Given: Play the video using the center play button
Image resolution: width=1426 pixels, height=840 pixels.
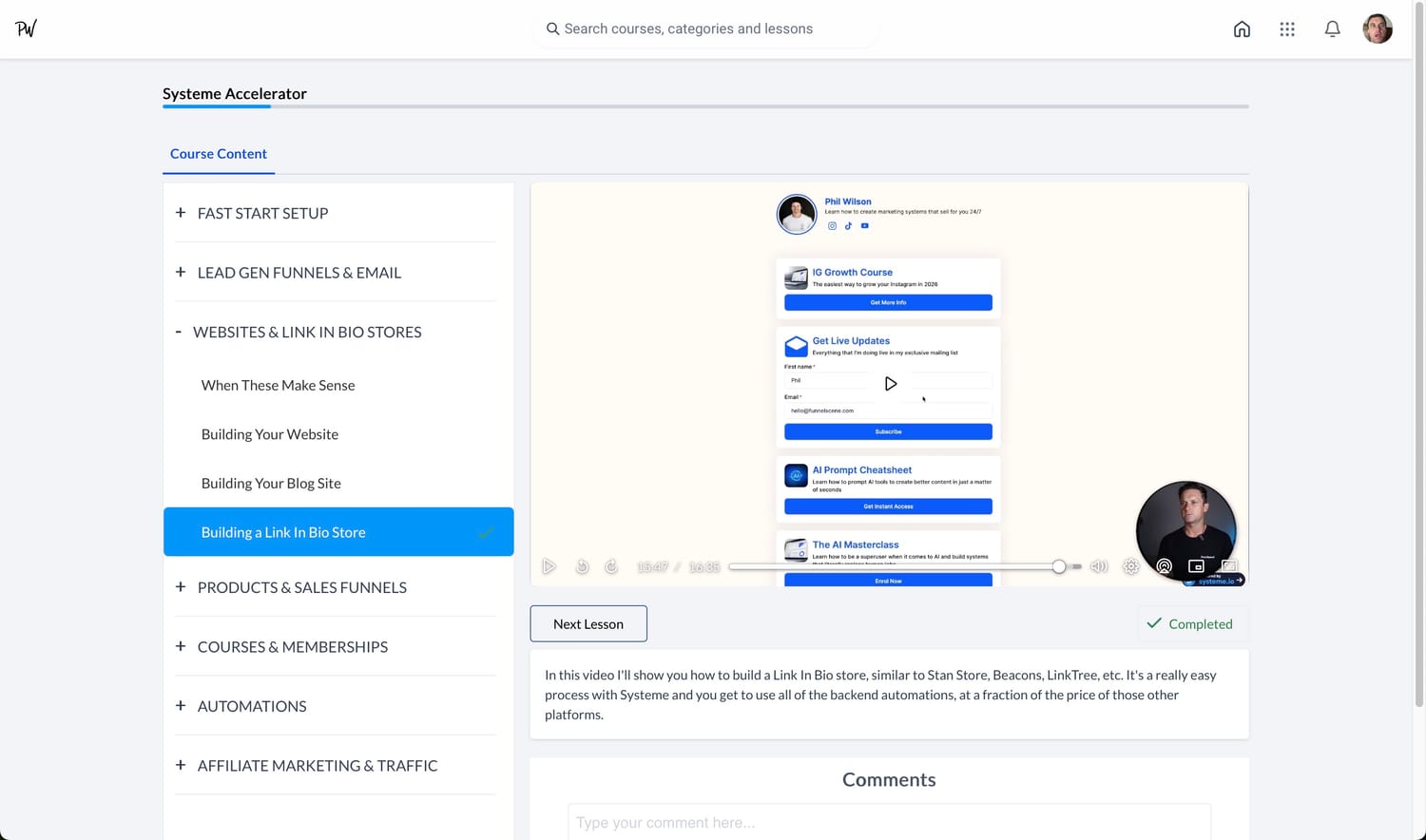Looking at the screenshot, I should click(890, 384).
